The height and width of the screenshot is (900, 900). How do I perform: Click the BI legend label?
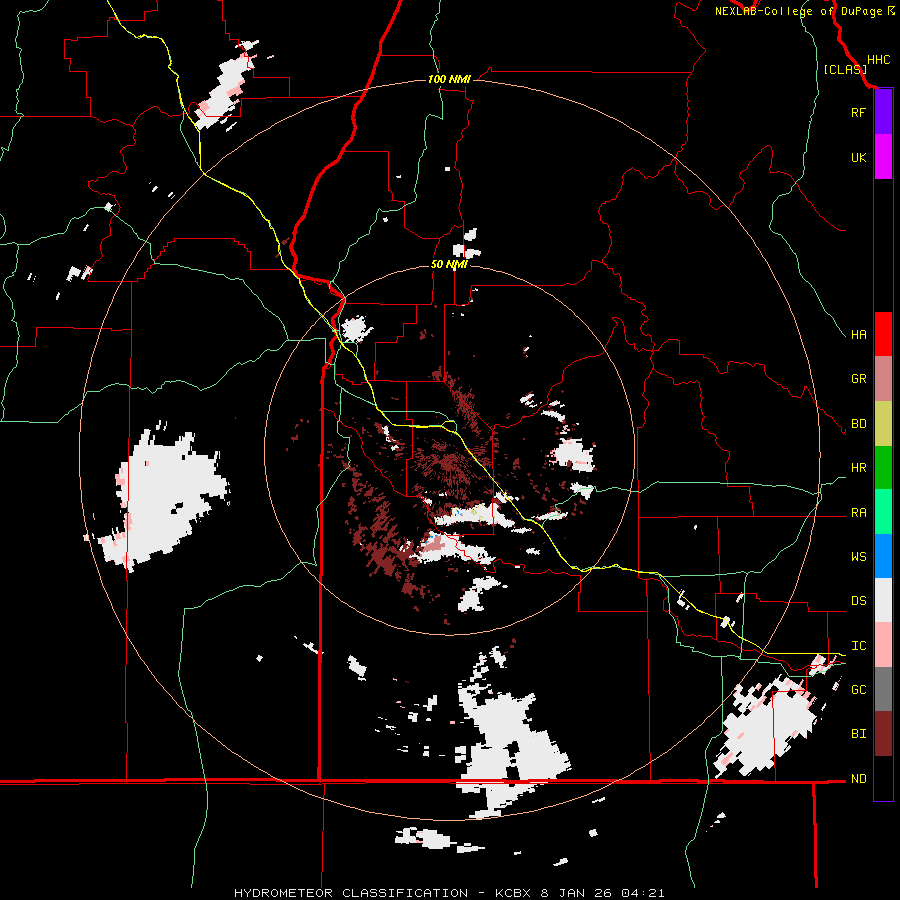858,734
